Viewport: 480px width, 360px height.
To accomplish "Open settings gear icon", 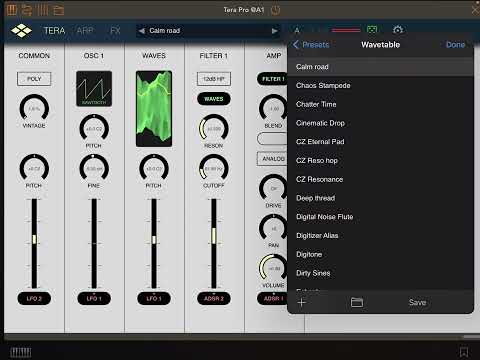I will (398, 30).
